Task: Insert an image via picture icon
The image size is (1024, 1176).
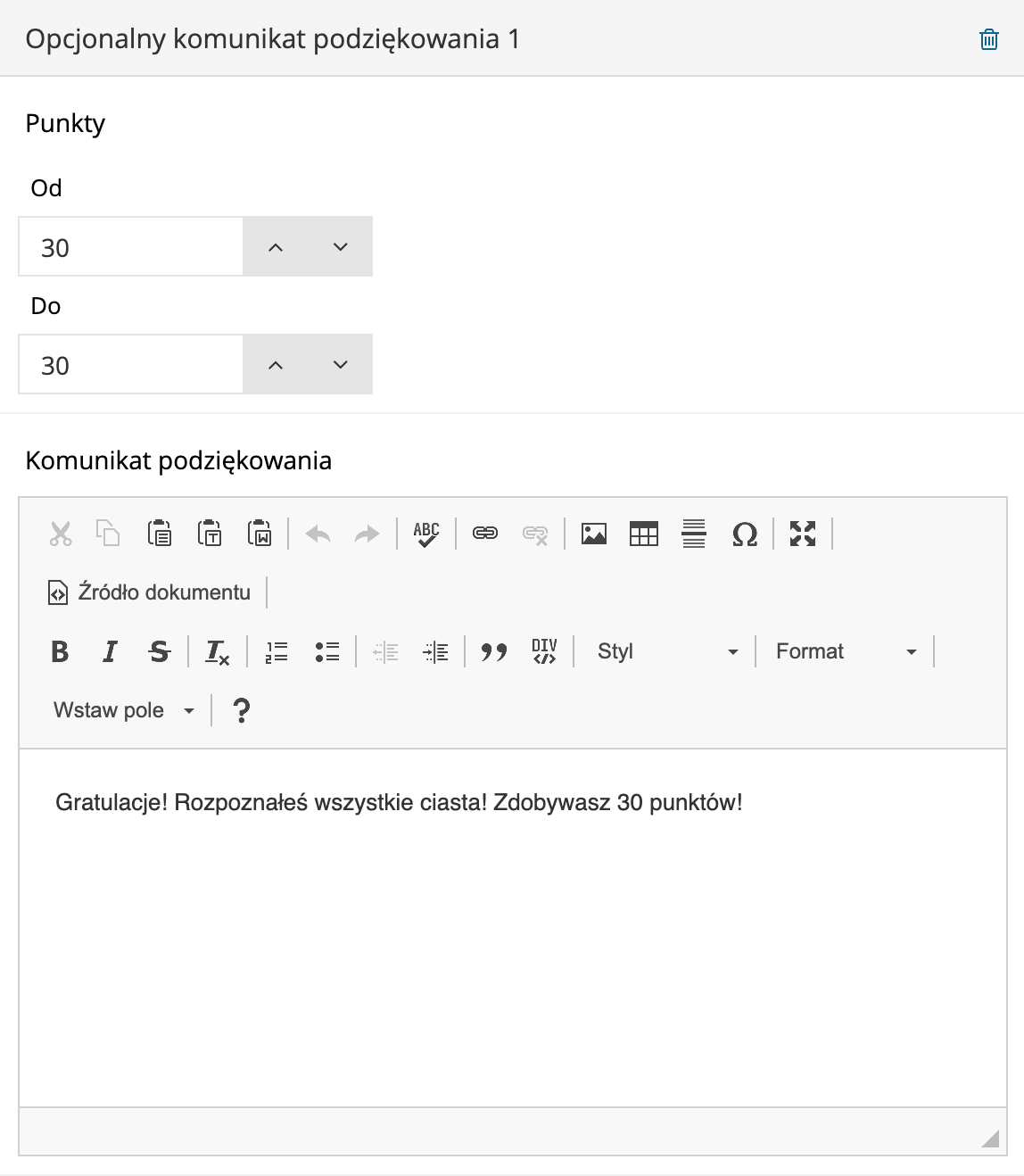Action: [594, 534]
